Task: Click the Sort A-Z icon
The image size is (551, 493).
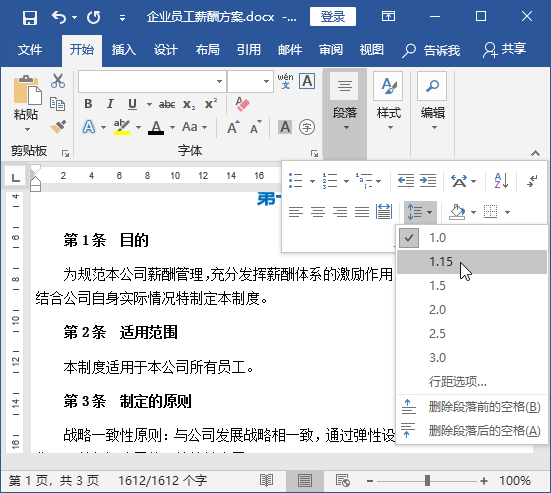Action: pyautogui.click(x=501, y=181)
